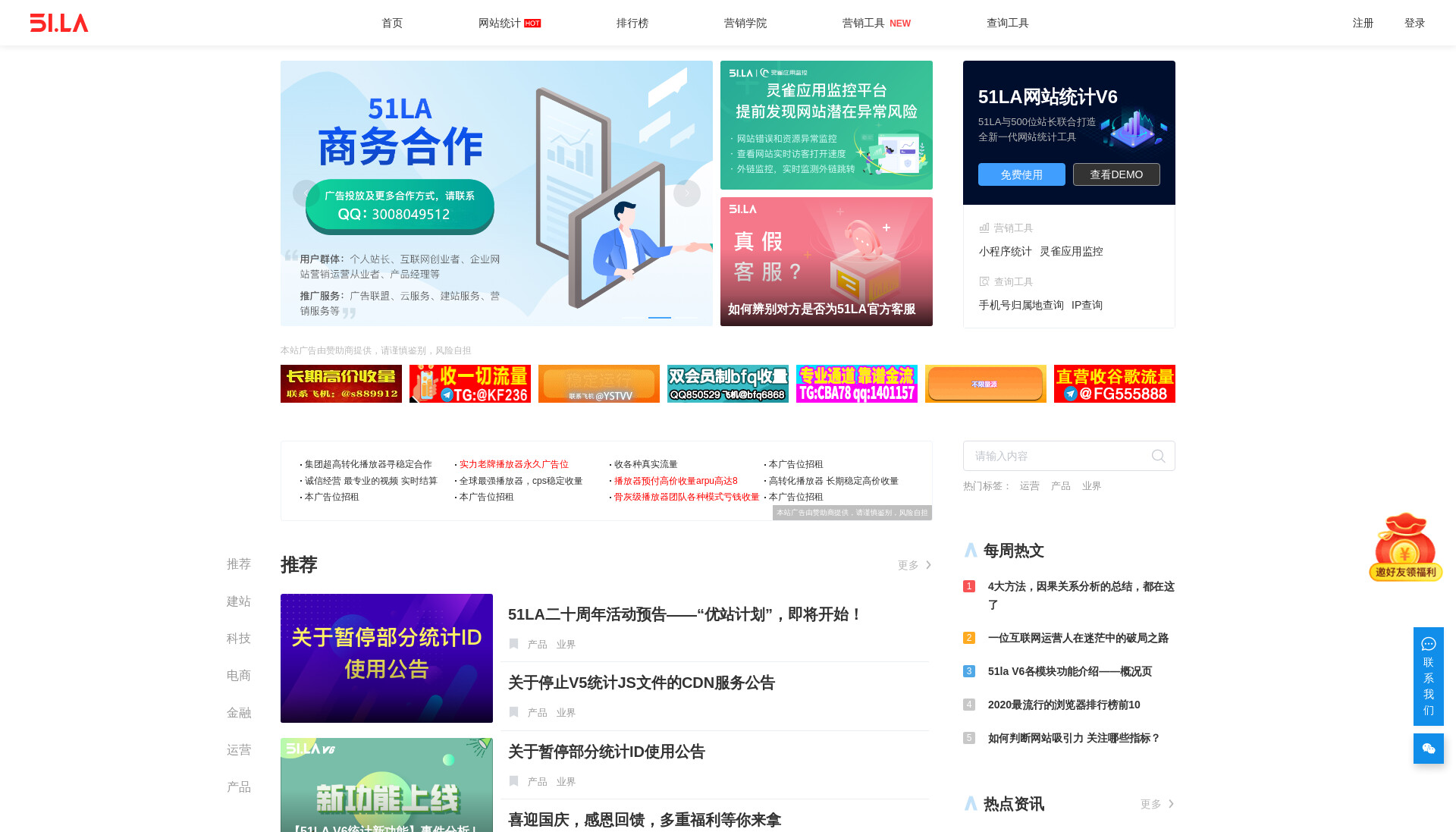Open 手机号归属地查询 link
This screenshot has height=832, width=1456.
(x=1021, y=305)
